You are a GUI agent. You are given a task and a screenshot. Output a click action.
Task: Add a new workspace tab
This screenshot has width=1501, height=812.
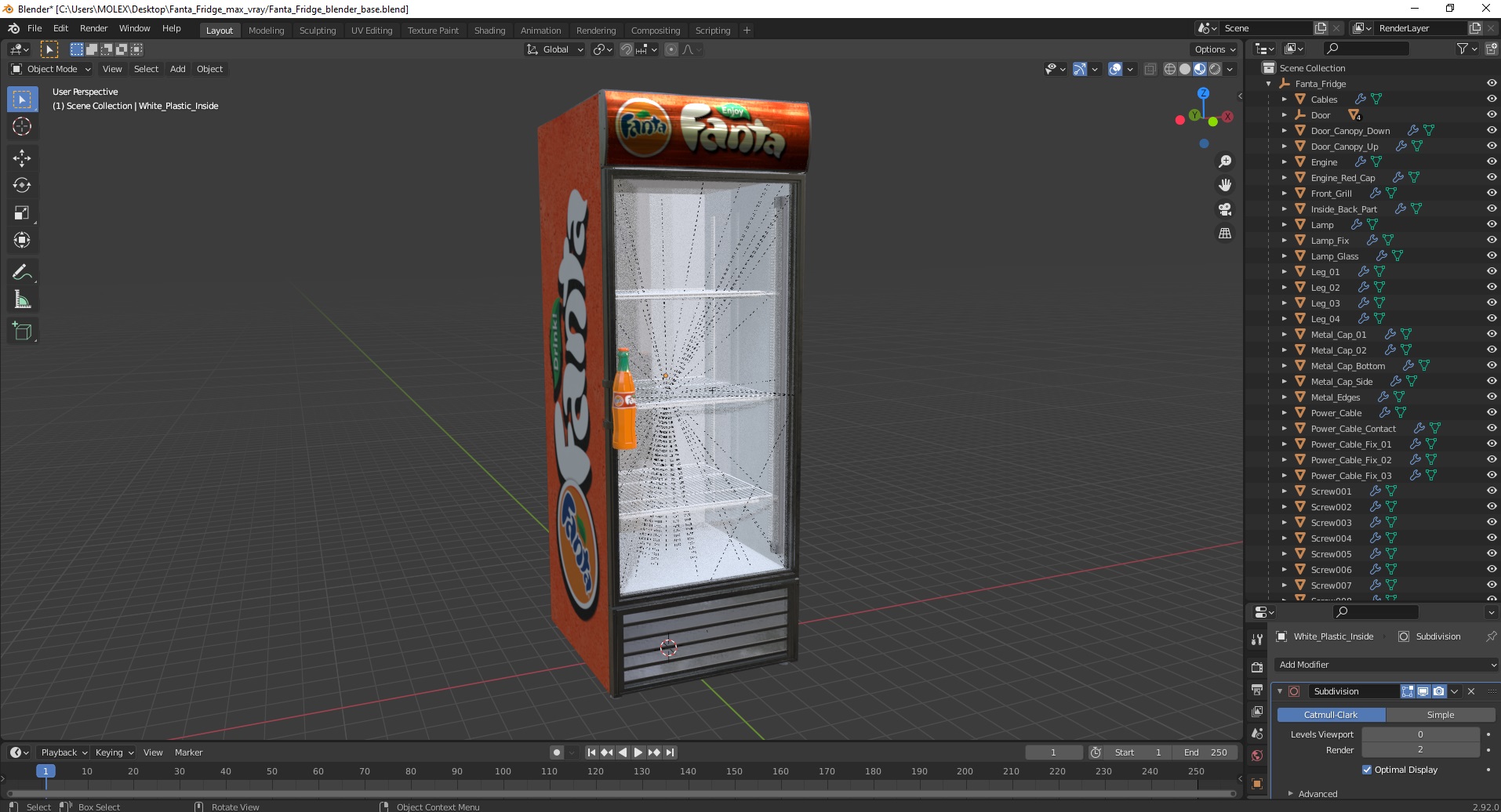tap(747, 31)
